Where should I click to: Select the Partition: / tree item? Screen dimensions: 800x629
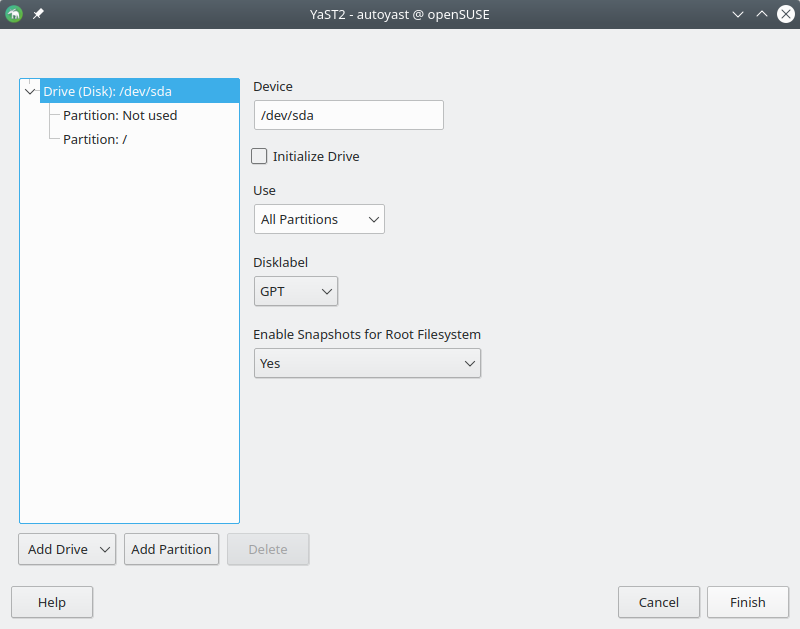(95, 139)
